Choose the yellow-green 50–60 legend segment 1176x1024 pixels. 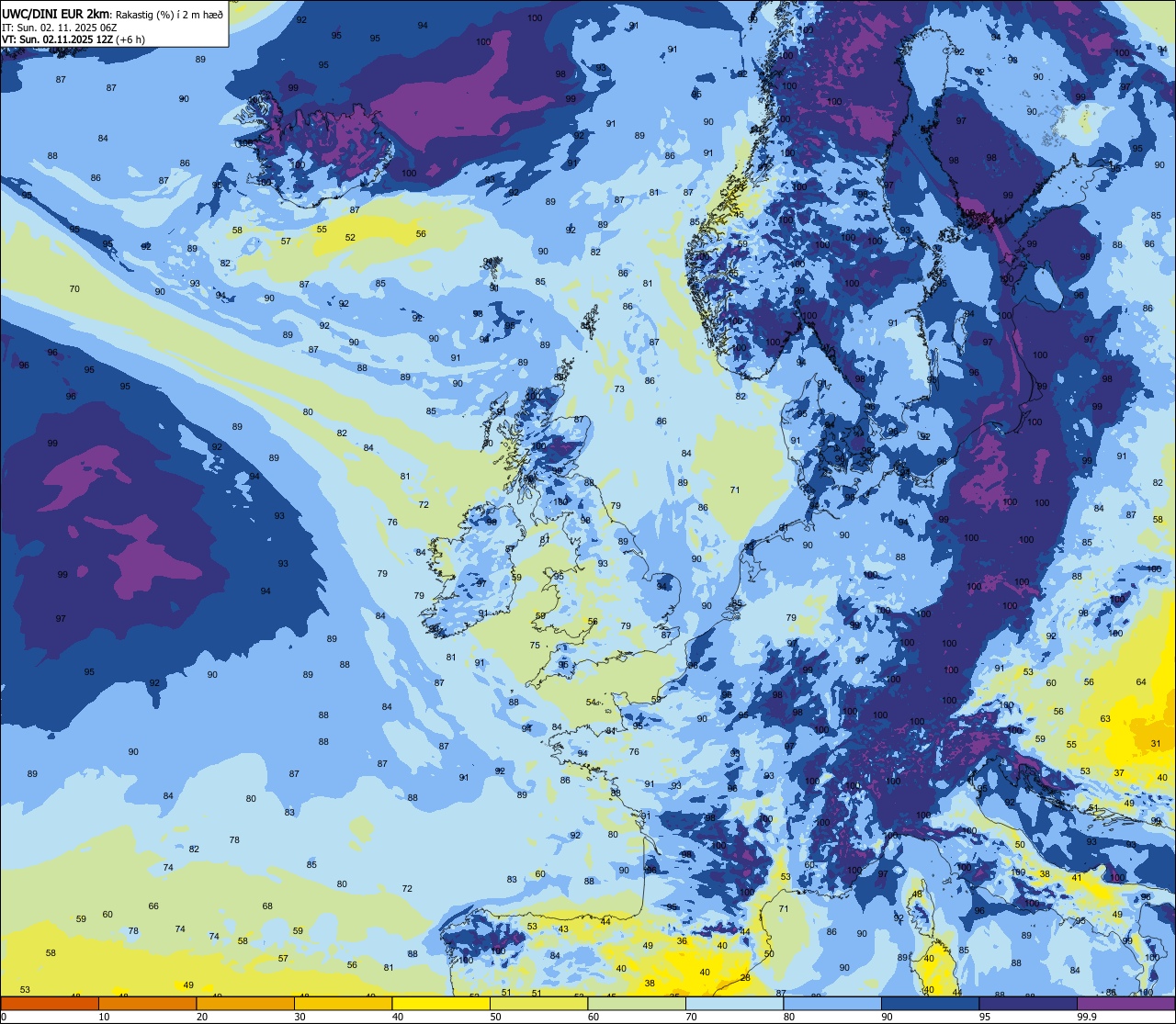coord(538,1003)
